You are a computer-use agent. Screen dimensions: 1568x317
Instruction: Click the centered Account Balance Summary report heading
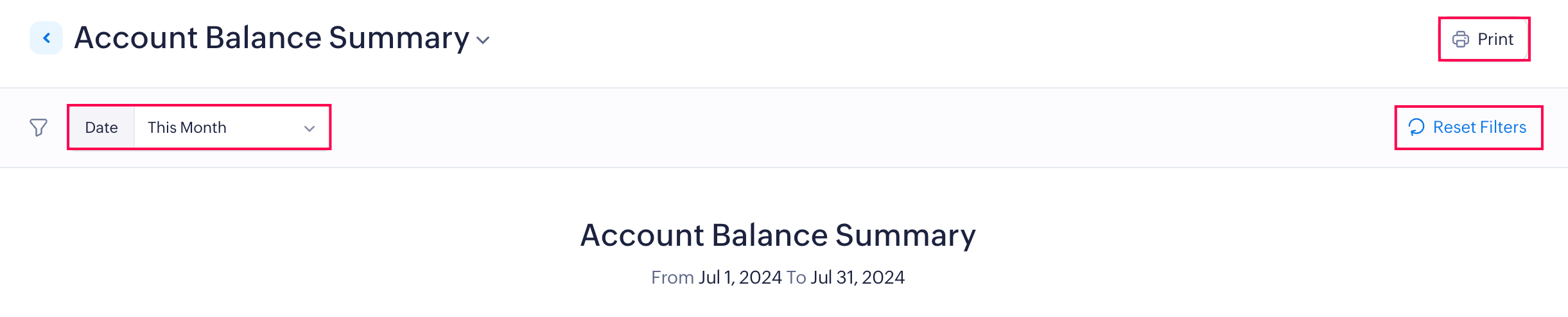point(778,235)
